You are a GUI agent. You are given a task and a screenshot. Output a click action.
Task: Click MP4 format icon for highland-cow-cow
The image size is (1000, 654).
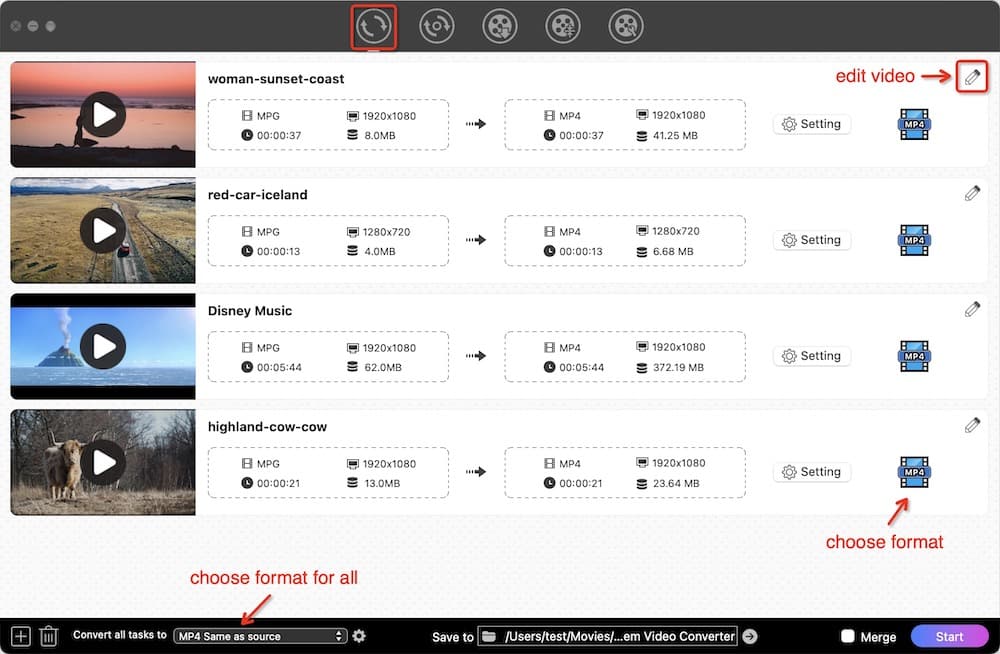[914, 472]
